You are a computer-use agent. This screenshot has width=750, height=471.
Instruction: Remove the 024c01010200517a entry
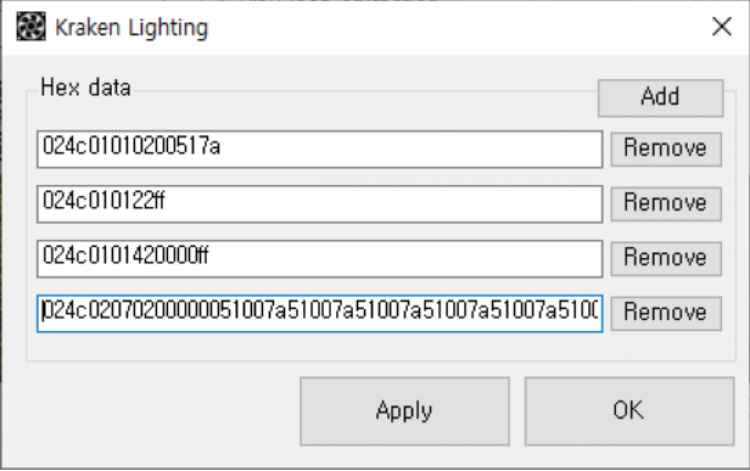point(665,148)
